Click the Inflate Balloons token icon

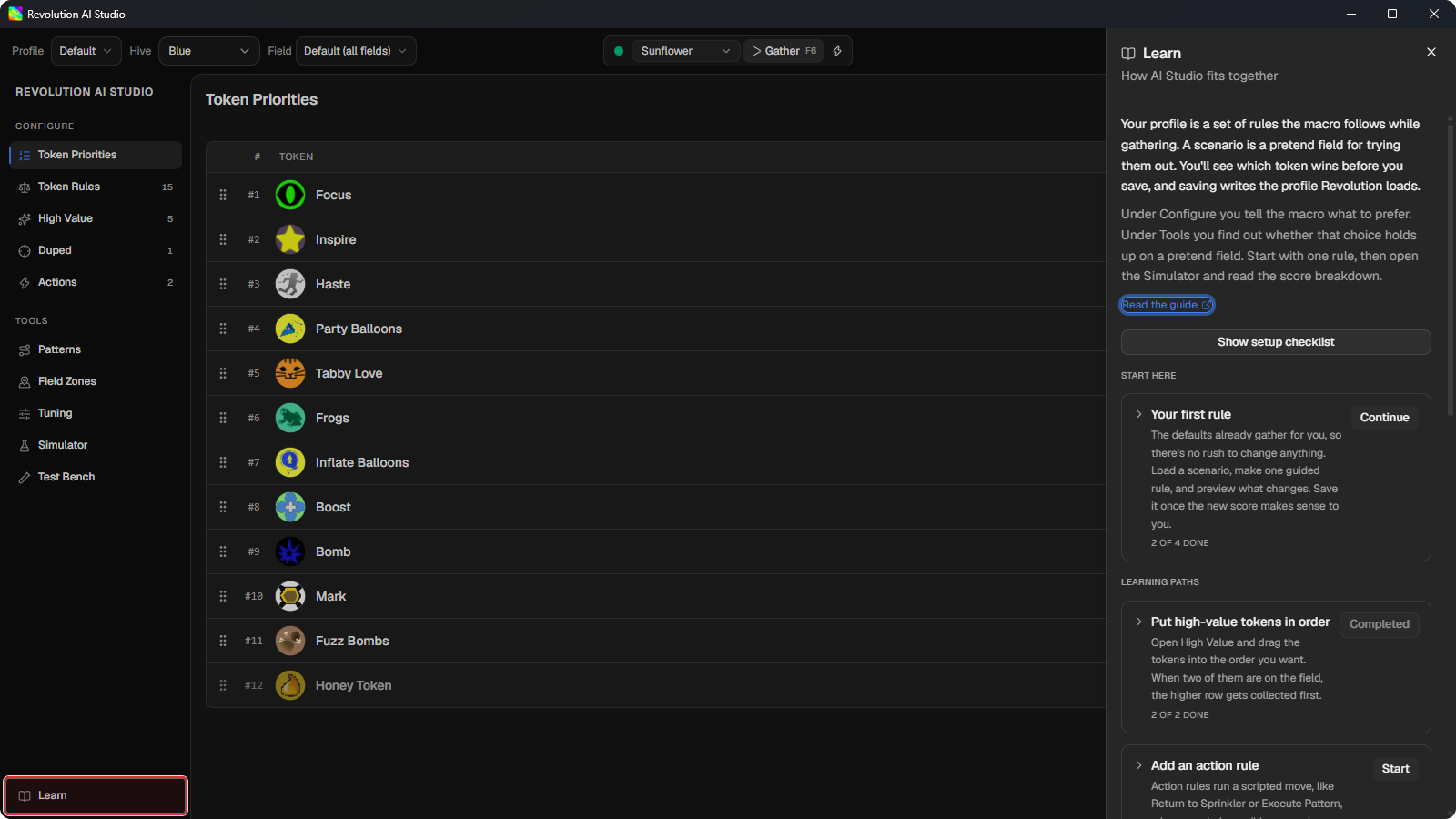[x=290, y=462]
